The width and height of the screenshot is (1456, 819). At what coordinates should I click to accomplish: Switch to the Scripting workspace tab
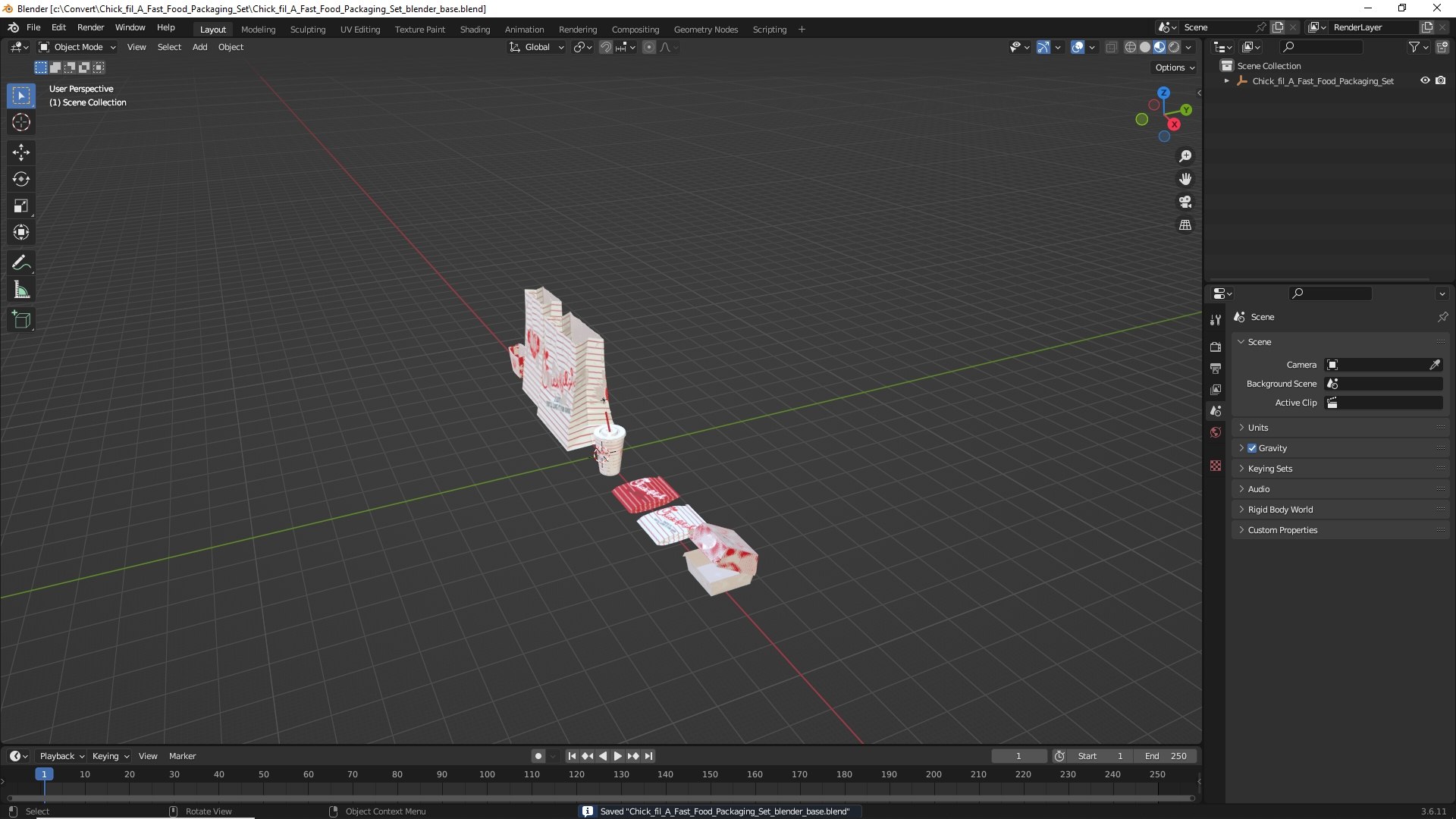click(x=769, y=30)
